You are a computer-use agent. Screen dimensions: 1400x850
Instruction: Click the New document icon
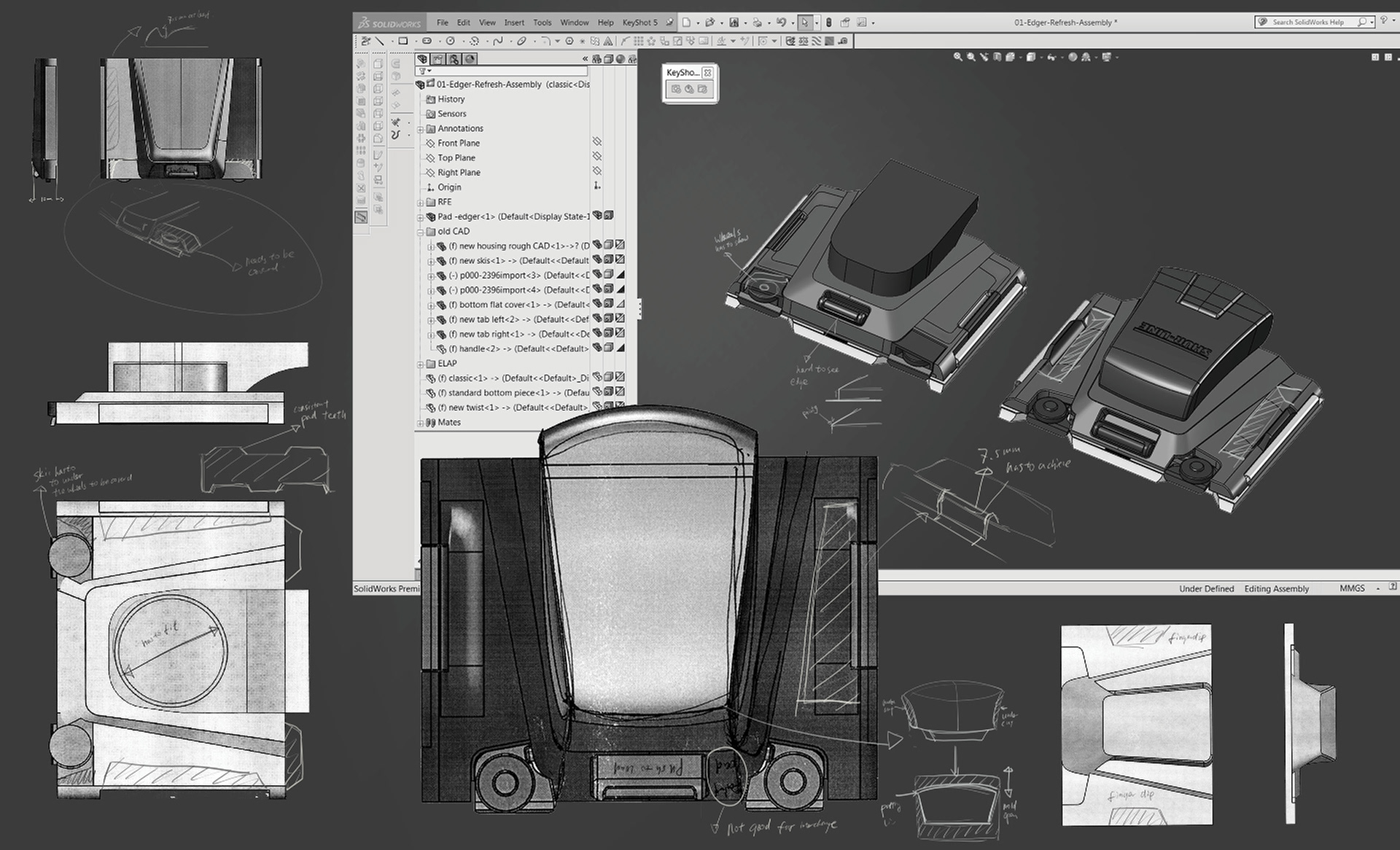click(686, 23)
